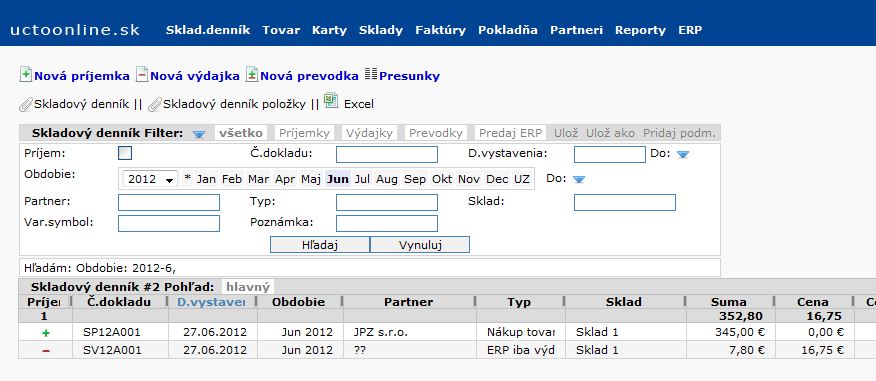Focus the Sklad input field
The height and width of the screenshot is (381, 876).
tap(625, 202)
